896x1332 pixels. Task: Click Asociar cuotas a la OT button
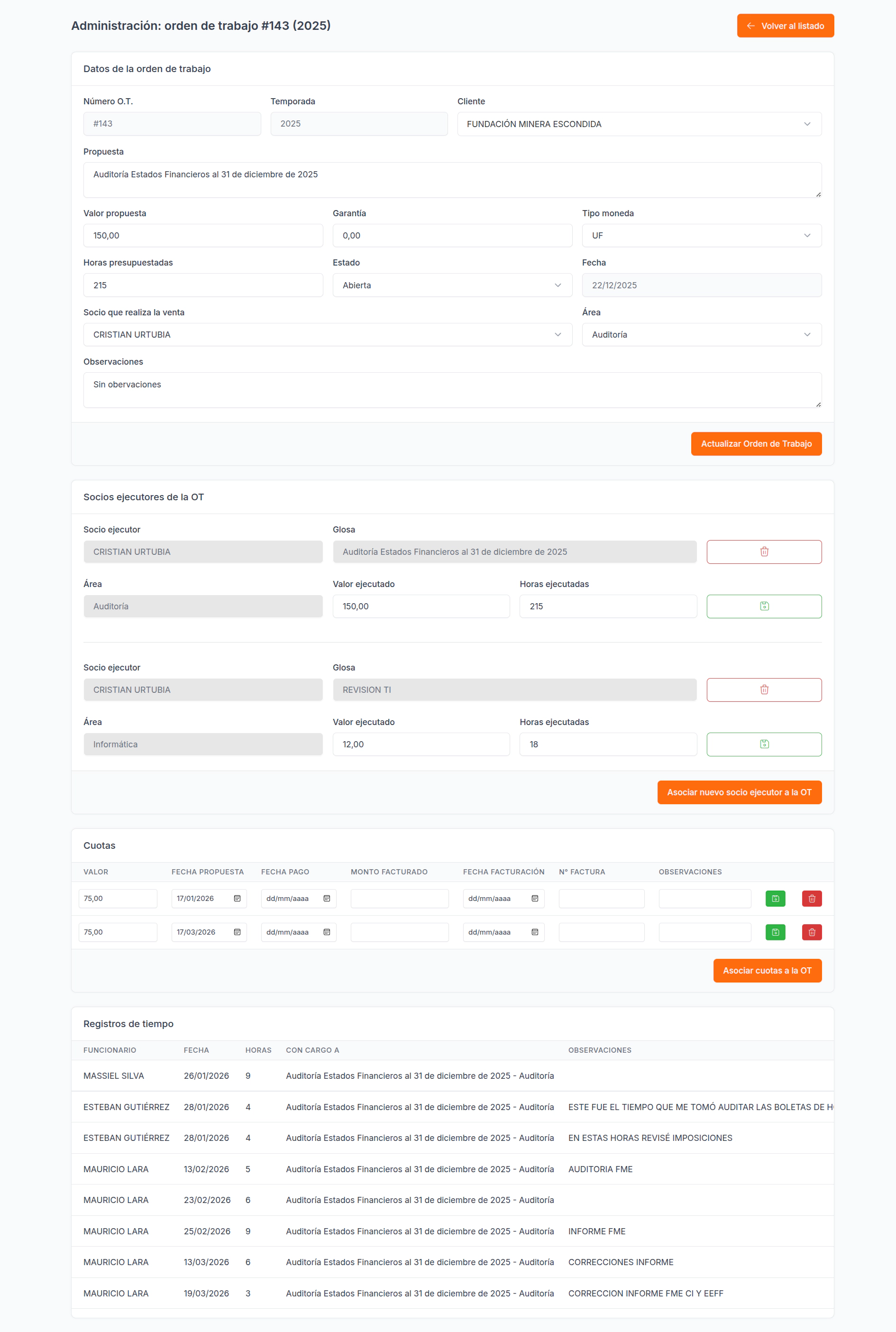(767, 970)
